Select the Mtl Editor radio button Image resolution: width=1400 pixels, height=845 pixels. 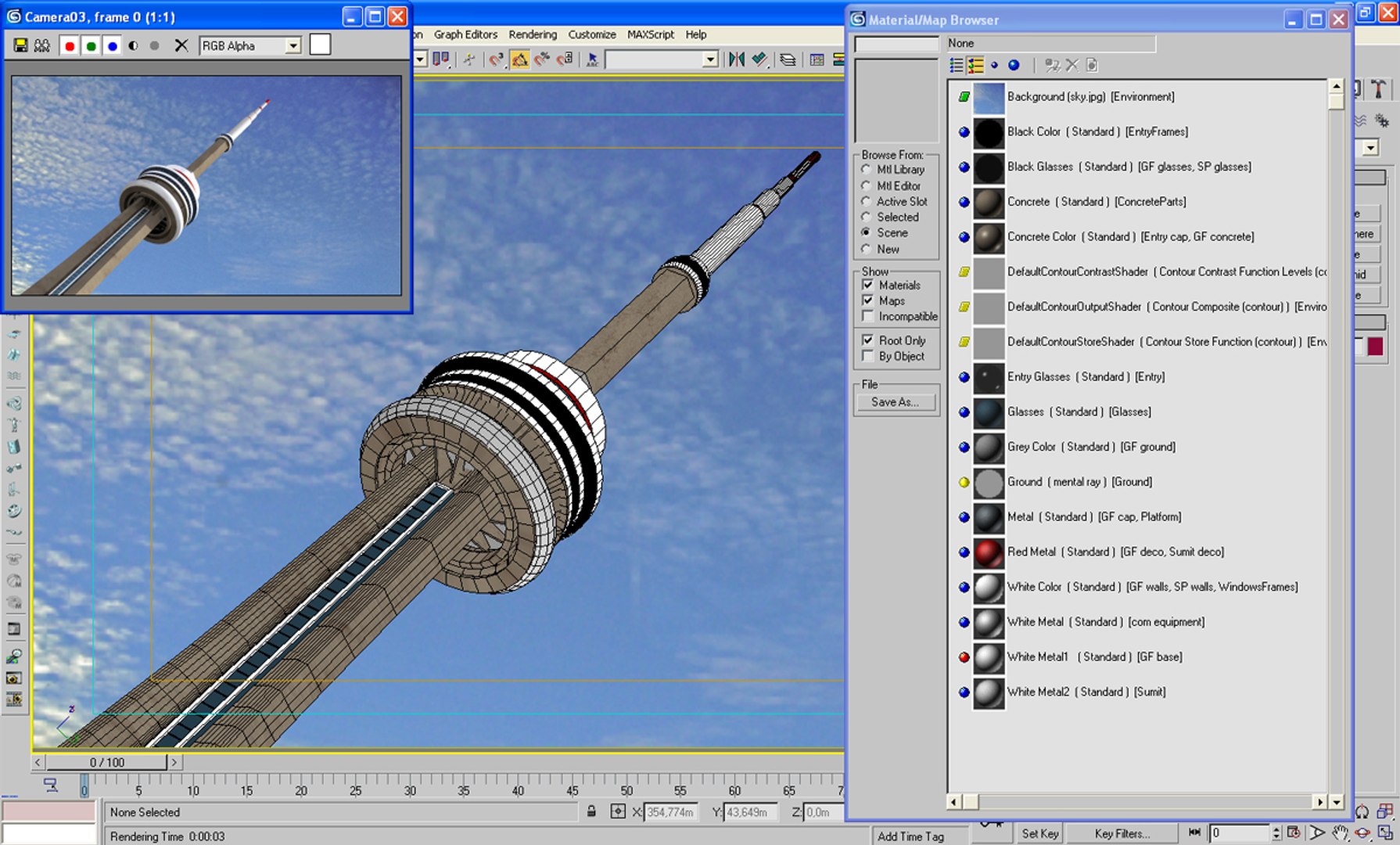(x=866, y=185)
